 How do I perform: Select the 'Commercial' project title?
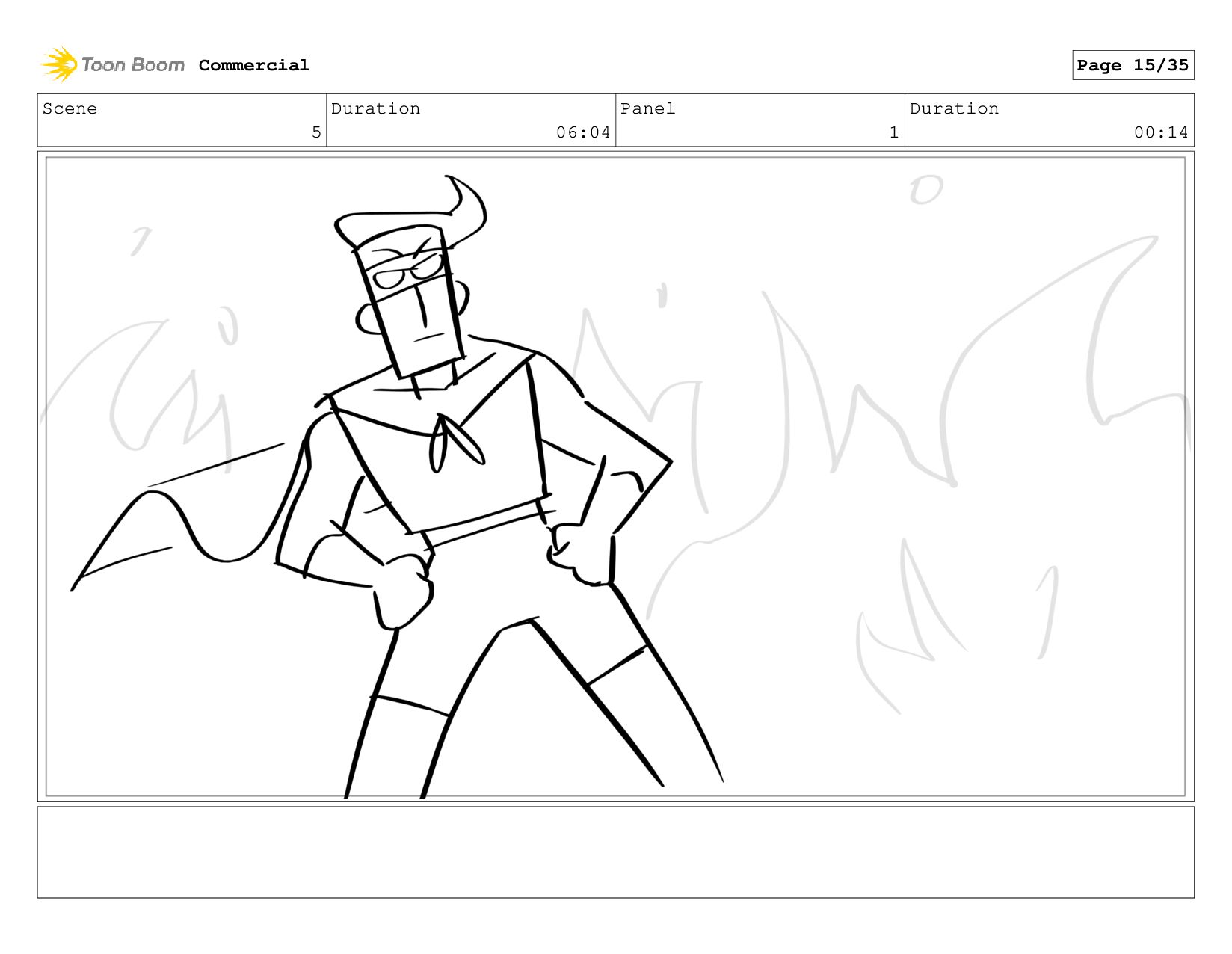coord(253,65)
